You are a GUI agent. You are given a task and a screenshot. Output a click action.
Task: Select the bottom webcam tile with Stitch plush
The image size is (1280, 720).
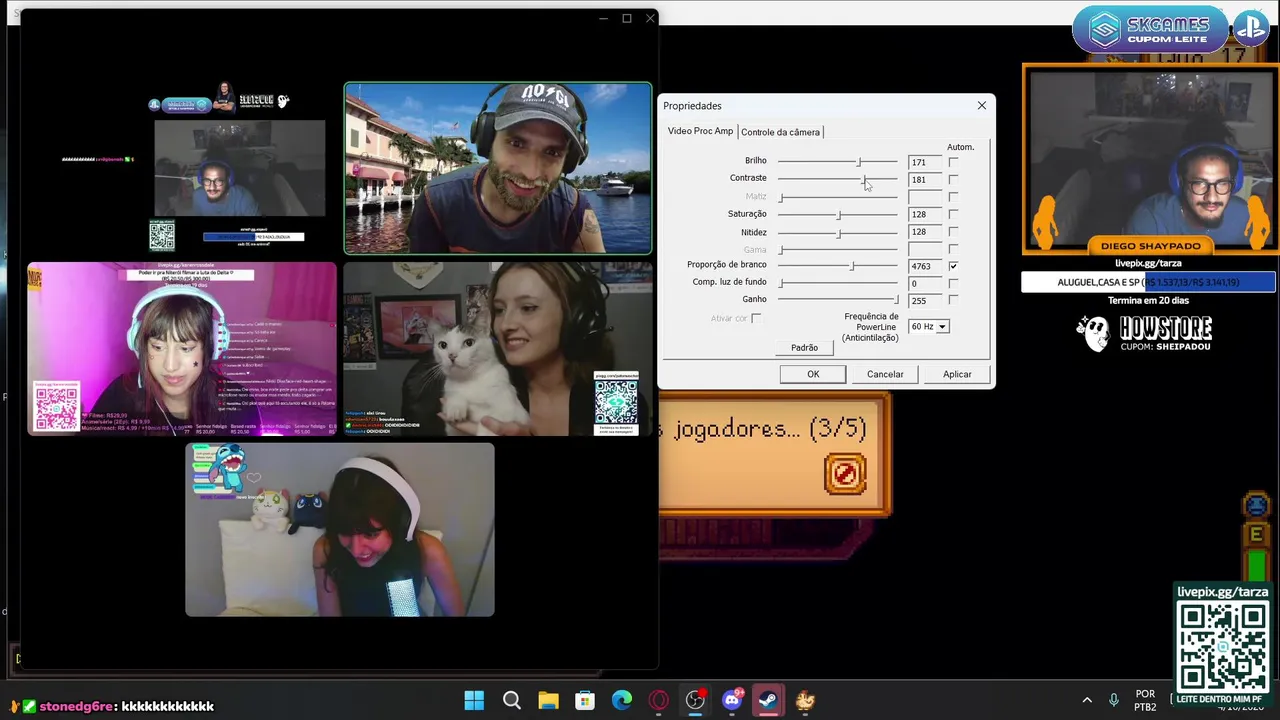(x=340, y=530)
